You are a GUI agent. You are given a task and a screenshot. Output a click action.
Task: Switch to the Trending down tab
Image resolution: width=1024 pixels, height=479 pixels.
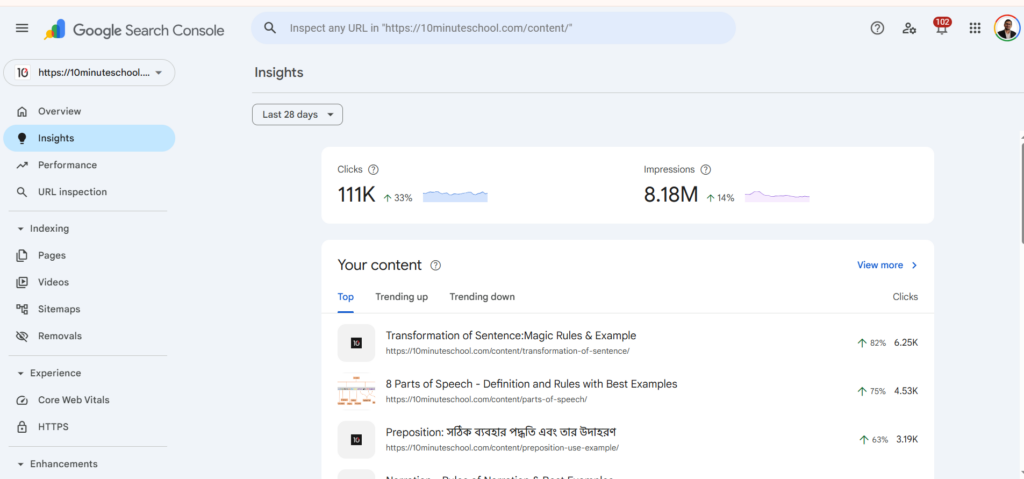[x=482, y=297]
